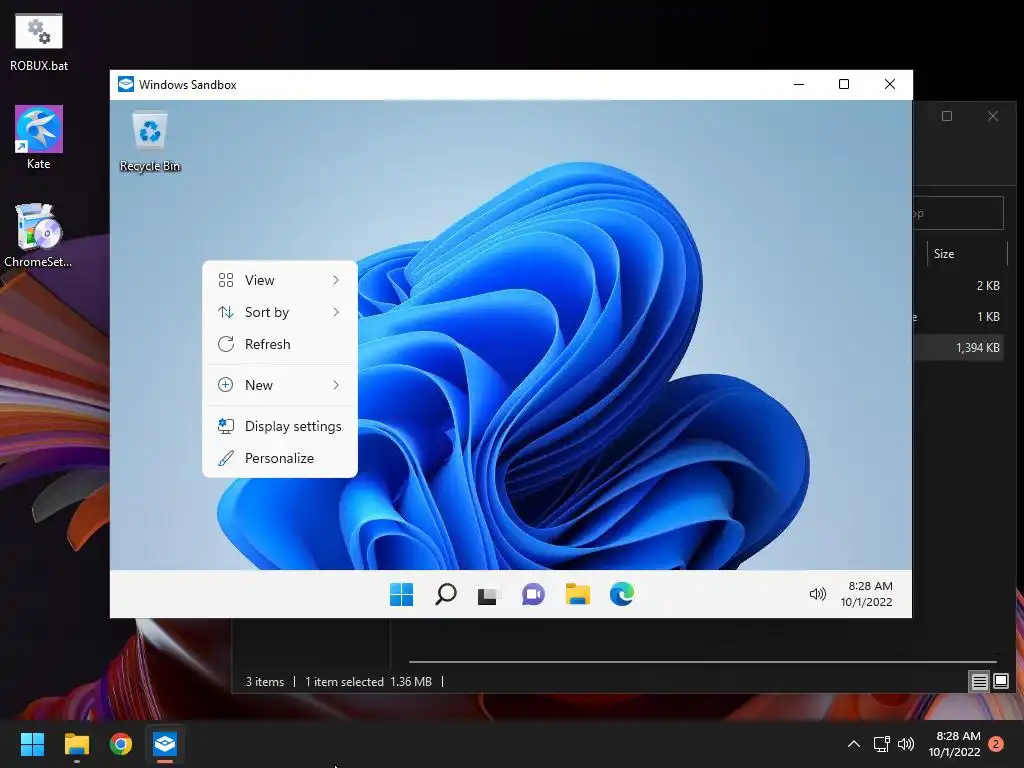Click '1 item selected 1.36 MB' status text

pyautogui.click(x=368, y=682)
